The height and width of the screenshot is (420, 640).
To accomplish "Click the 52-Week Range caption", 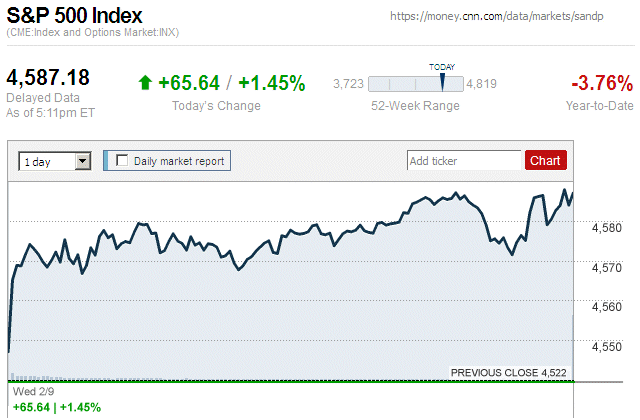I will pyautogui.click(x=415, y=106).
